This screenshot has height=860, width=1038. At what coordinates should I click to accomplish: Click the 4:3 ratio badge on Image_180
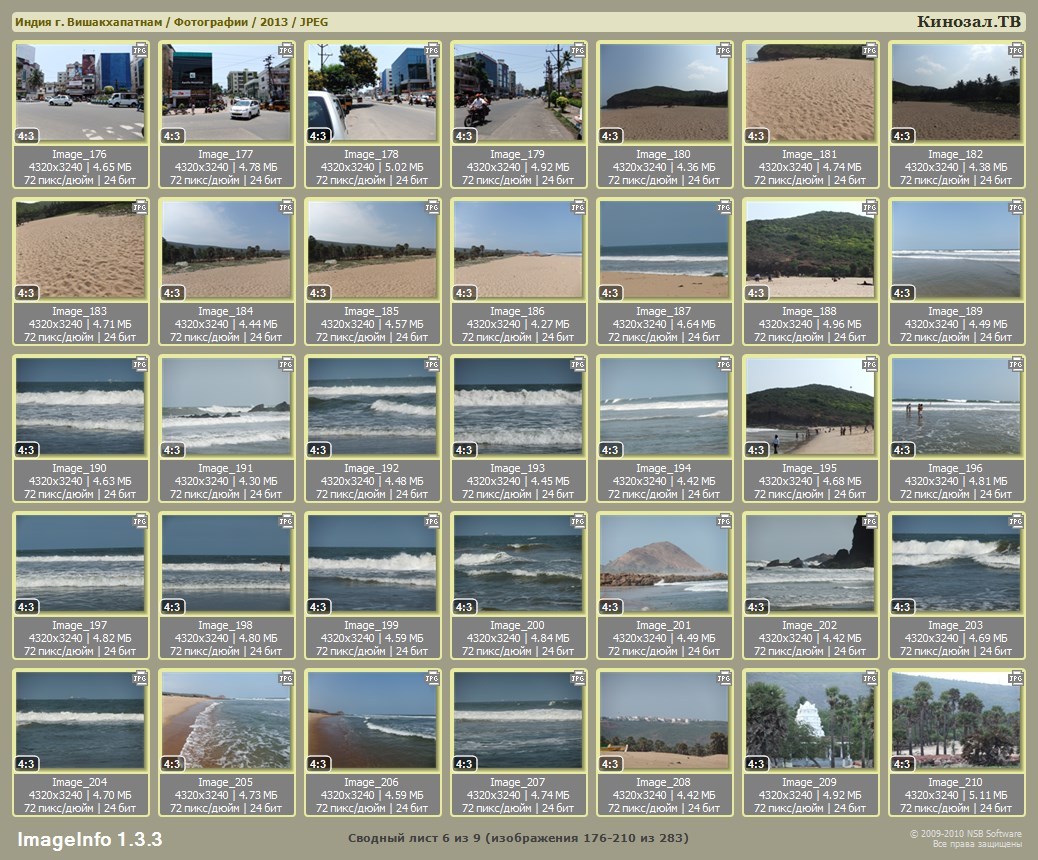(x=610, y=136)
